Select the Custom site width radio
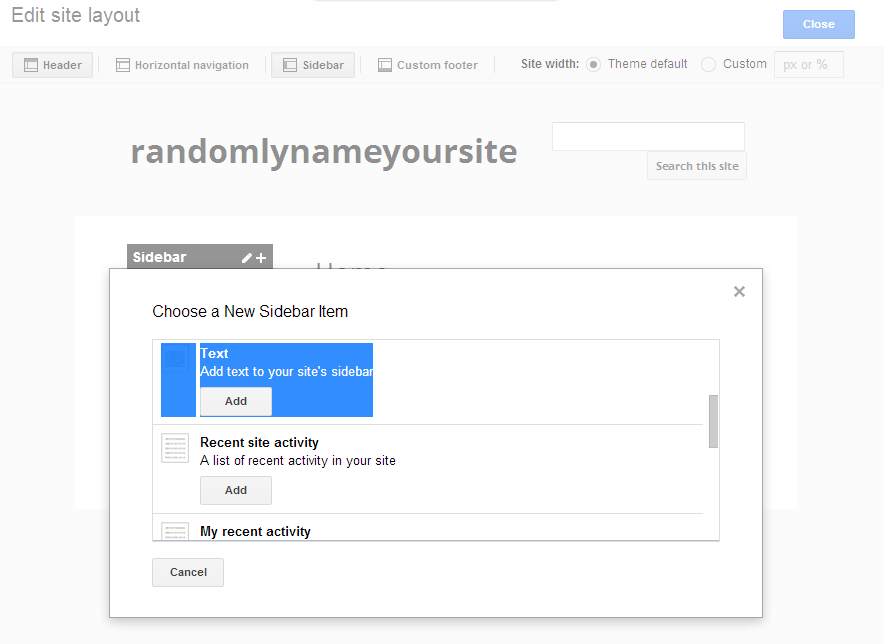Image resolution: width=884 pixels, height=644 pixels. tap(709, 64)
